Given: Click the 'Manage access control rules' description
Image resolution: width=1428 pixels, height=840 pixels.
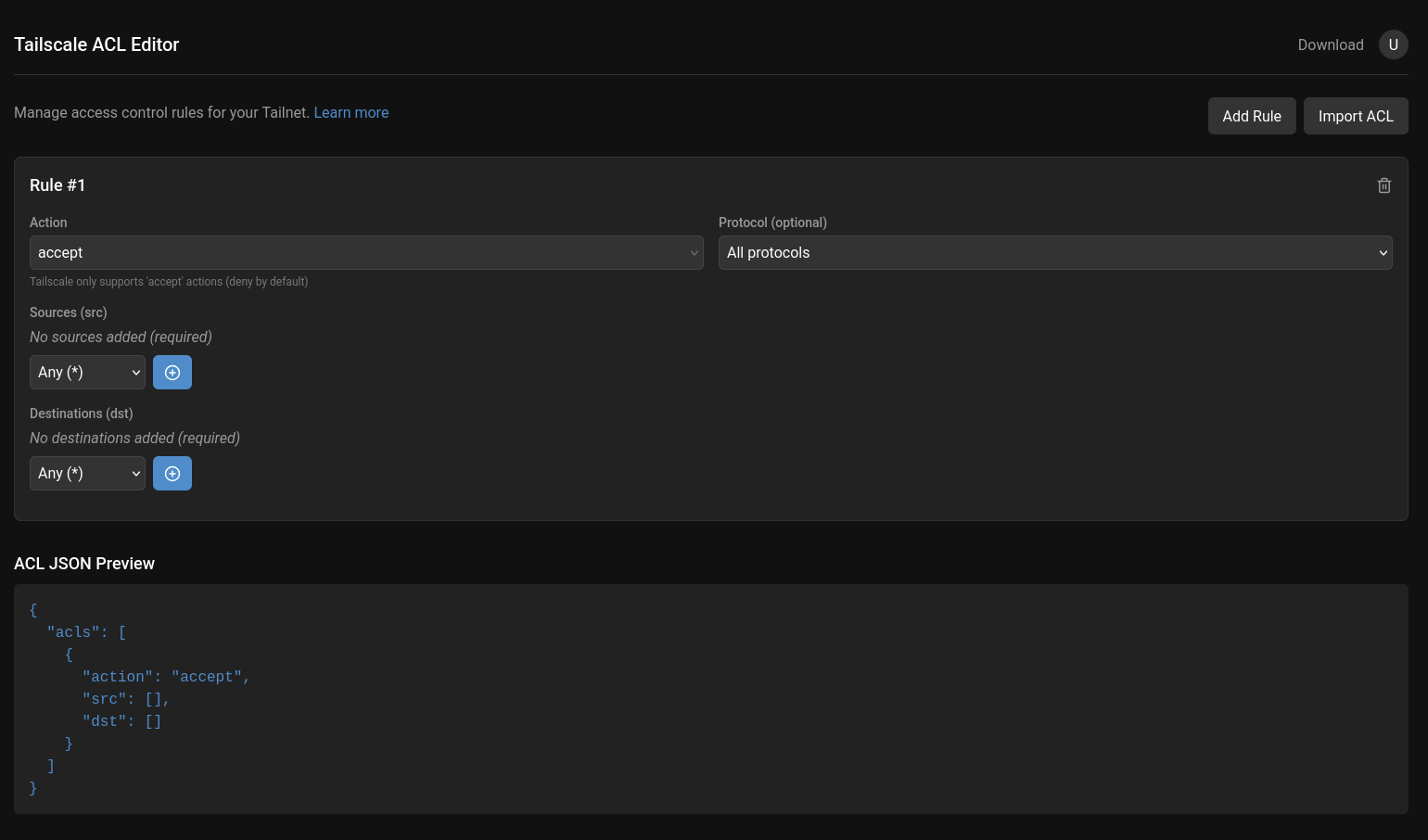Looking at the screenshot, I should coord(161,112).
